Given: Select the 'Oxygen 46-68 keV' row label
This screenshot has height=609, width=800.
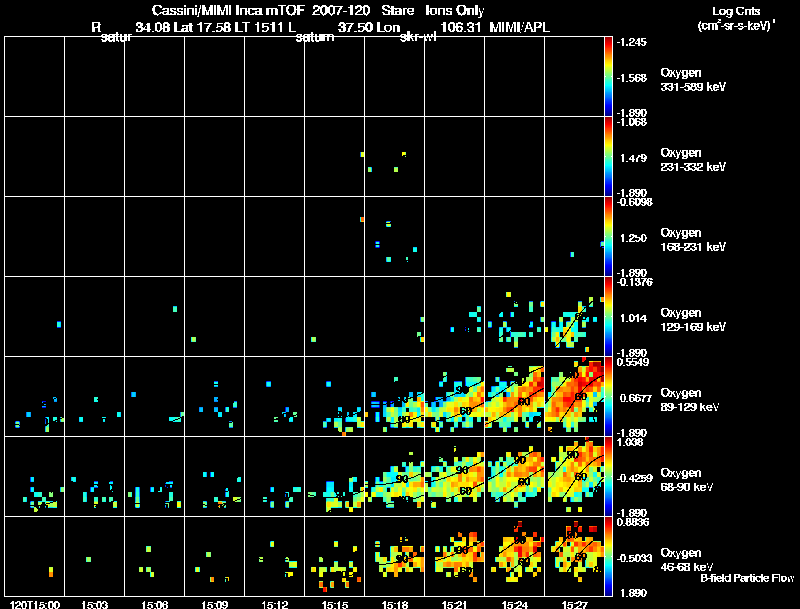Looking at the screenshot, I should 687,560.
